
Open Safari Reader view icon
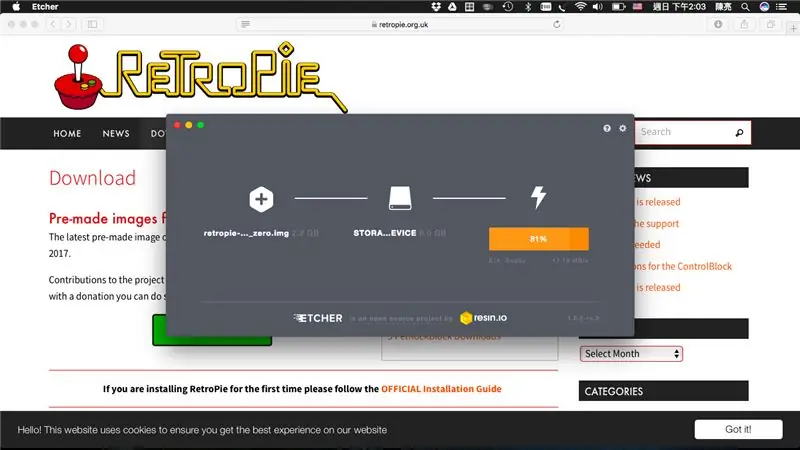tap(245, 24)
